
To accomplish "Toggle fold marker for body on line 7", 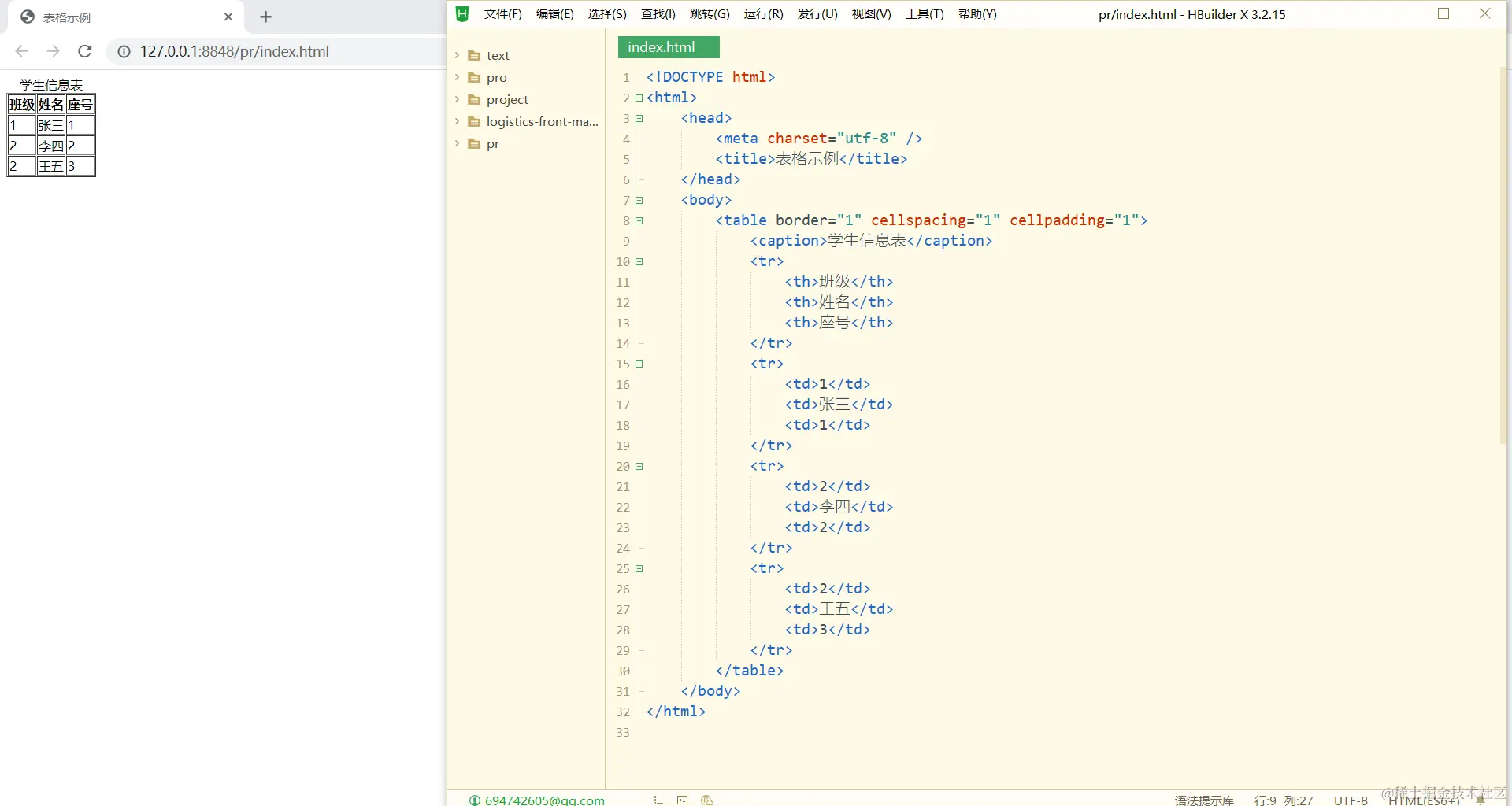I will (639, 200).
